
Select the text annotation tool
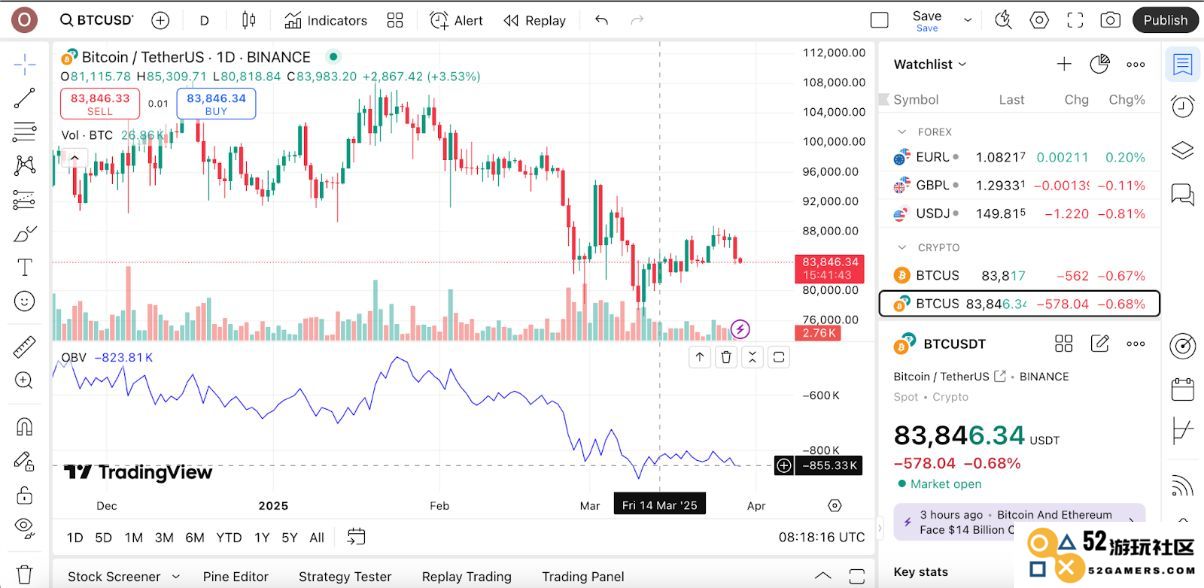pyautogui.click(x=25, y=268)
